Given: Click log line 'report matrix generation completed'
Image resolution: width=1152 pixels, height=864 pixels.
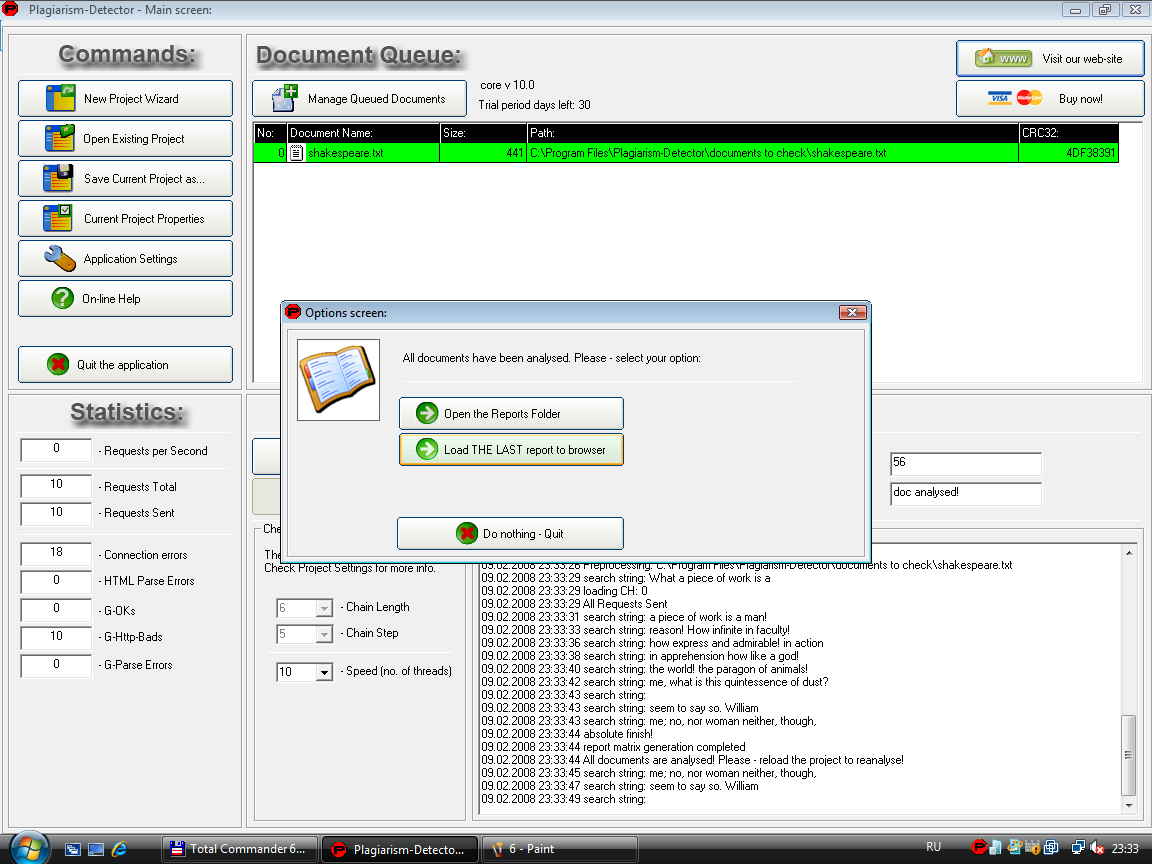Looking at the screenshot, I should [x=613, y=747].
